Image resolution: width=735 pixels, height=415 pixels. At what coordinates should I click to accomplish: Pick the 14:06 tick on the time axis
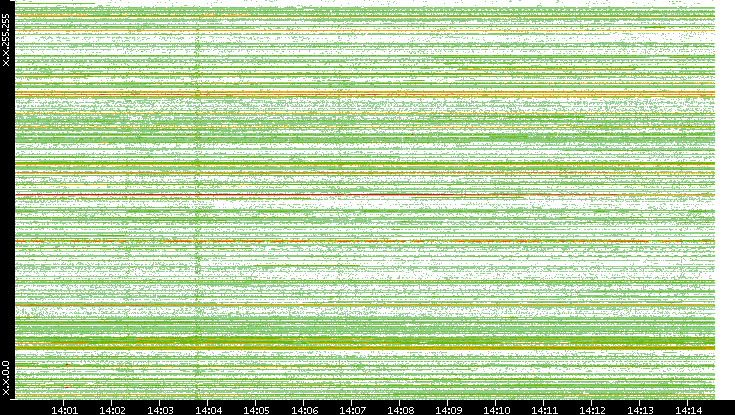point(304,409)
